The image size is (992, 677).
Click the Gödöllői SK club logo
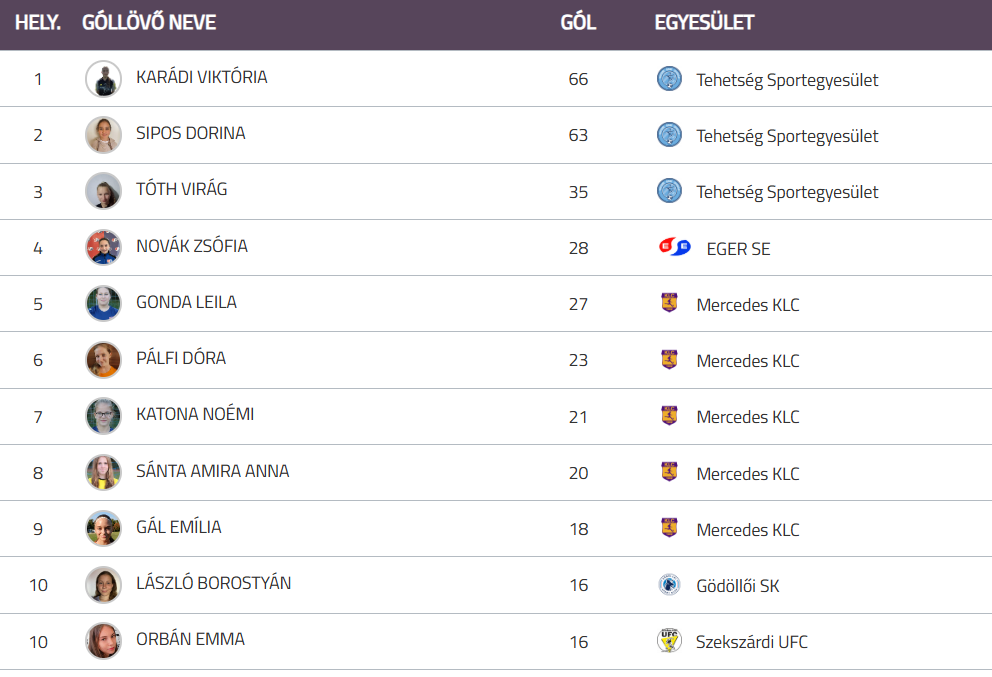click(669, 585)
